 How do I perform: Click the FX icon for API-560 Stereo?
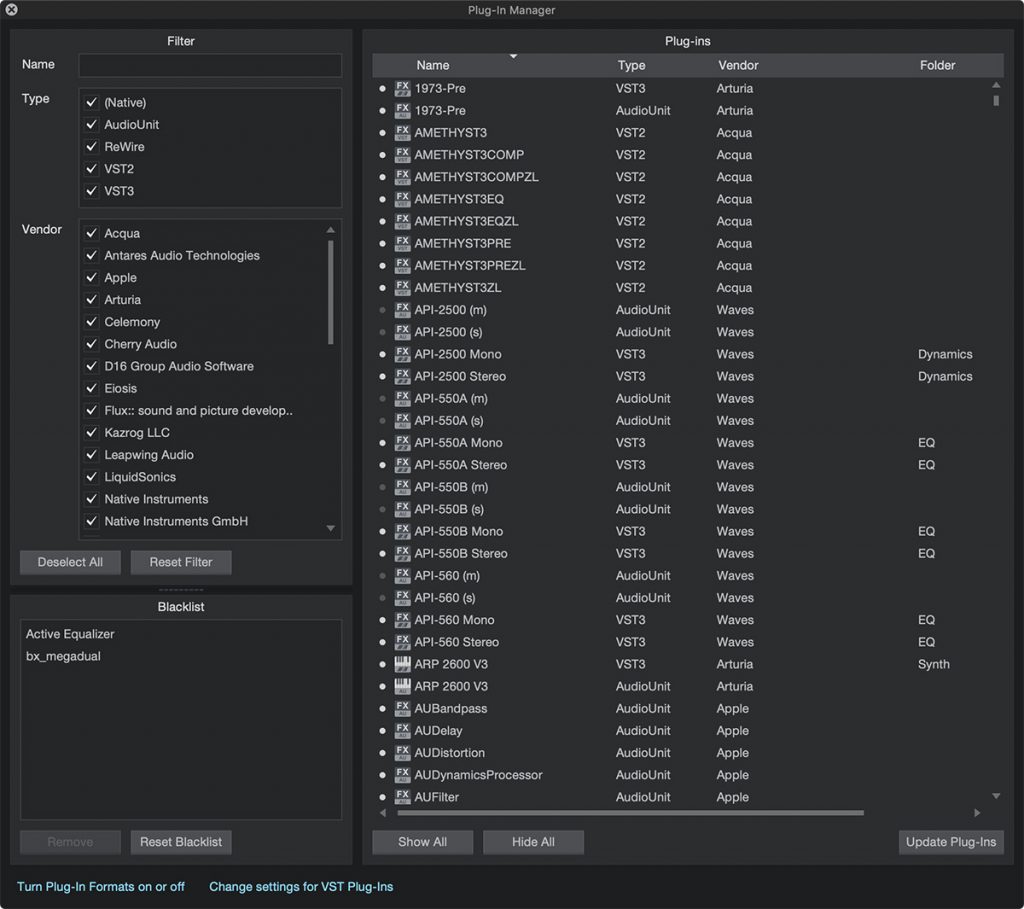pyautogui.click(x=402, y=642)
